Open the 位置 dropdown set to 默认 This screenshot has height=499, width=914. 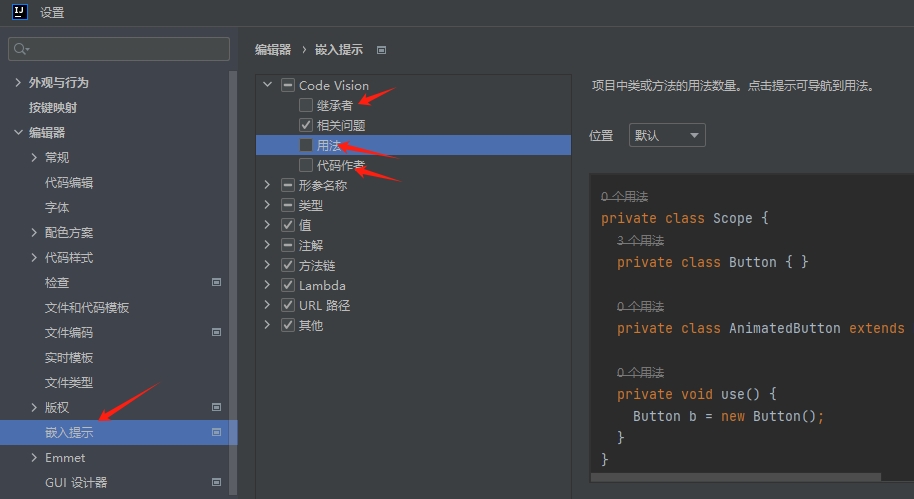(667, 135)
